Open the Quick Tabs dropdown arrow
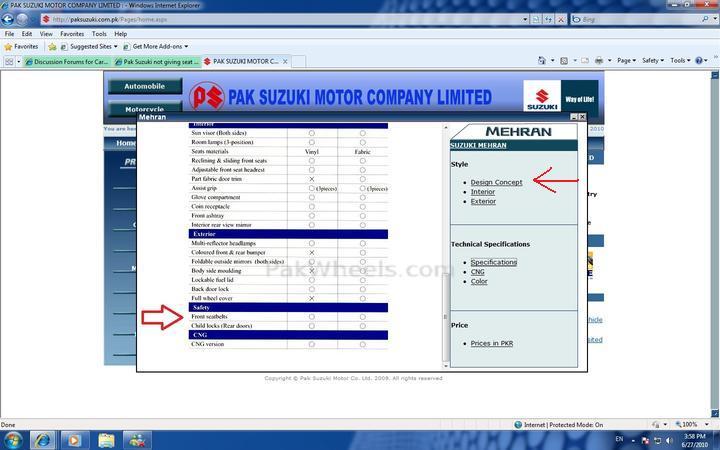720x450 pixels. point(18,62)
